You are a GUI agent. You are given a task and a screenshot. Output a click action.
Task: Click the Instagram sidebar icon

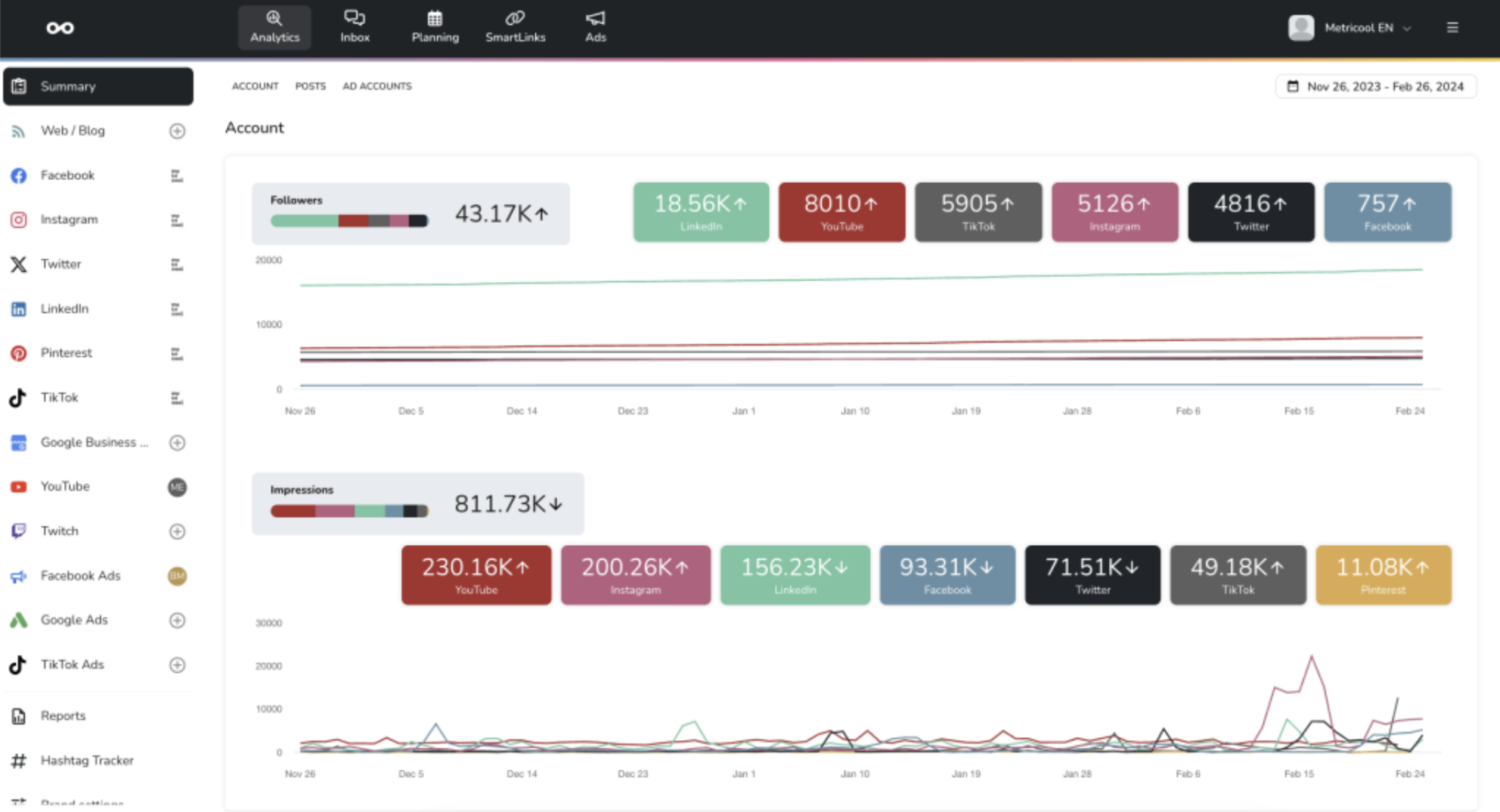point(18,220)
